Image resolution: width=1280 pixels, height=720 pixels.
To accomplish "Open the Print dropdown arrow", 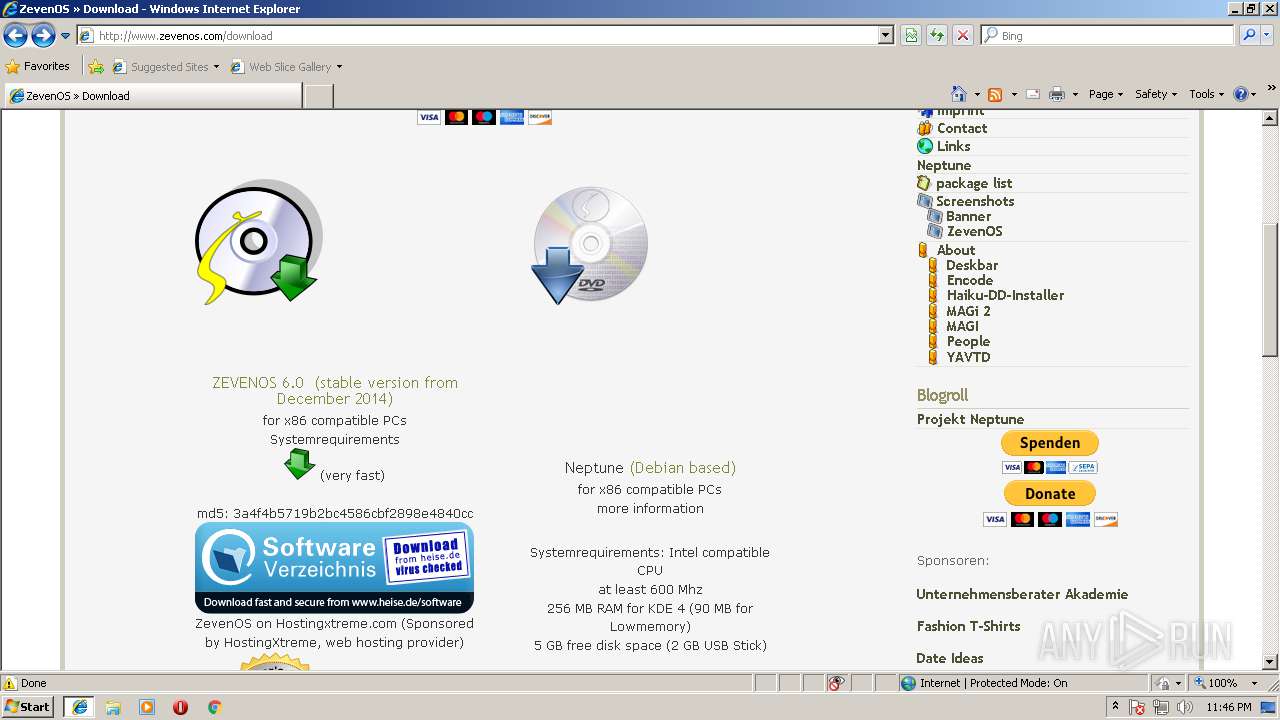I will coord(1075,94).
